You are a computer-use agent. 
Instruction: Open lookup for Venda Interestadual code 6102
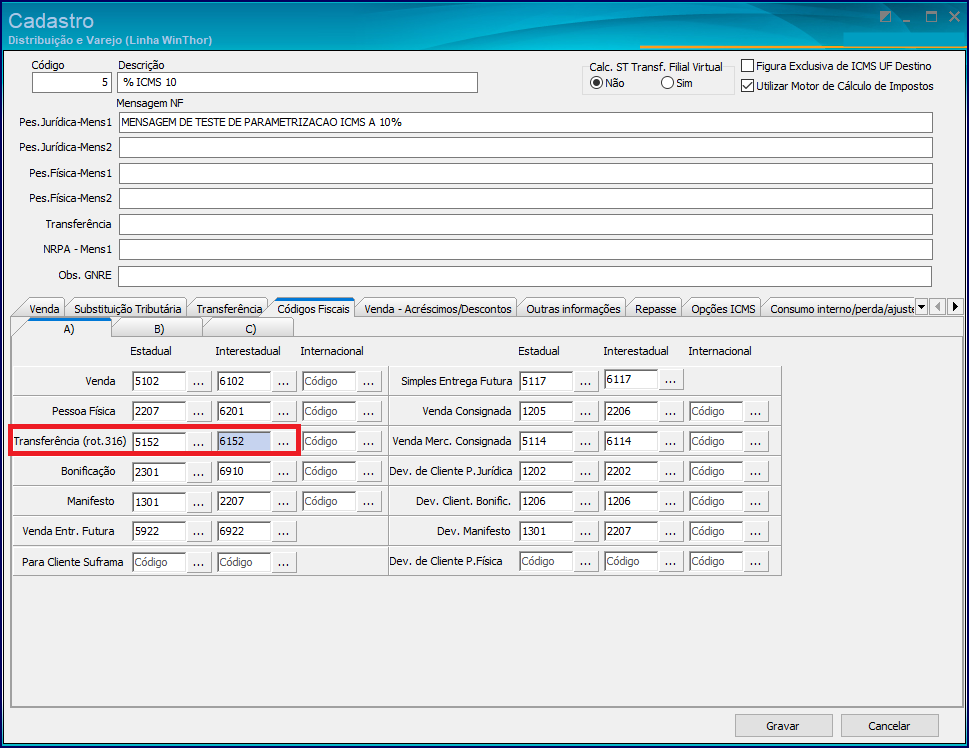283,381
